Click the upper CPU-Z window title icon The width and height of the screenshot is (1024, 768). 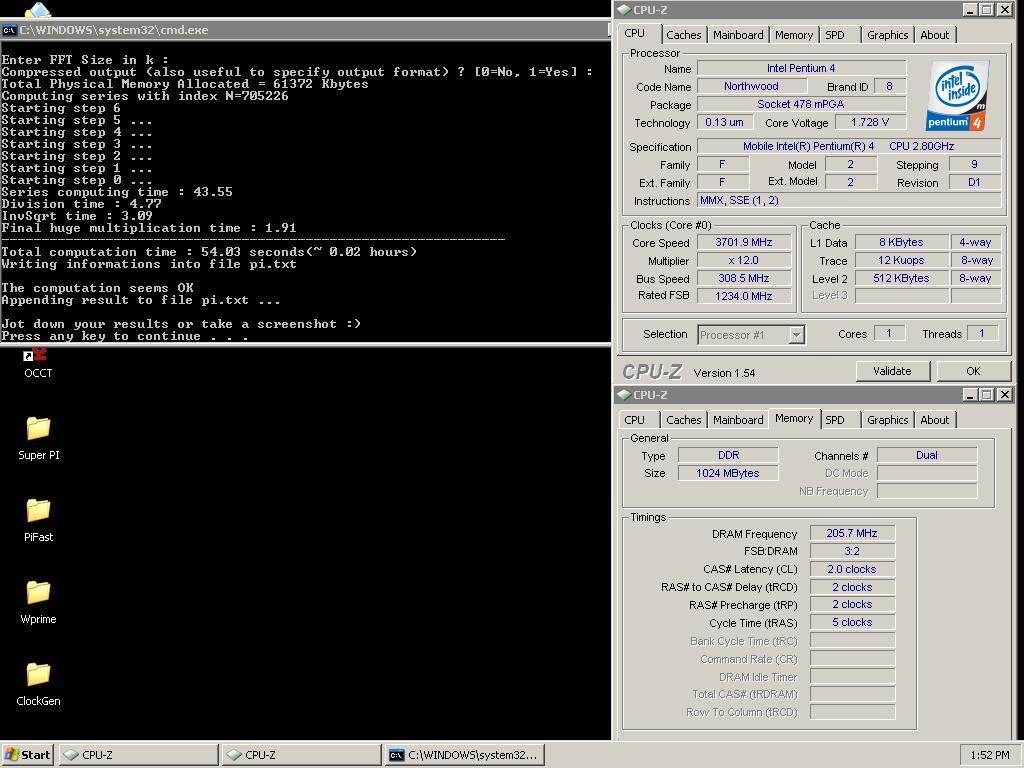[624, 10]
